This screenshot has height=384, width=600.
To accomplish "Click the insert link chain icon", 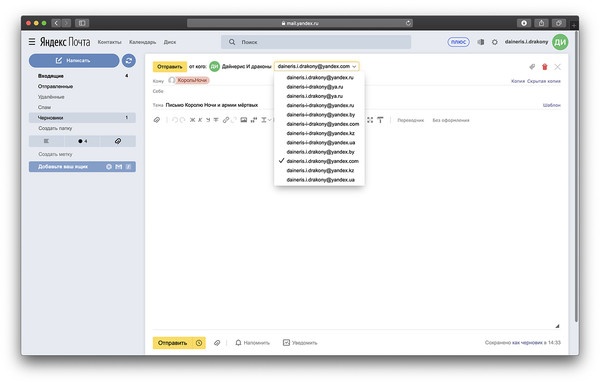I will [x=226, y=120].
